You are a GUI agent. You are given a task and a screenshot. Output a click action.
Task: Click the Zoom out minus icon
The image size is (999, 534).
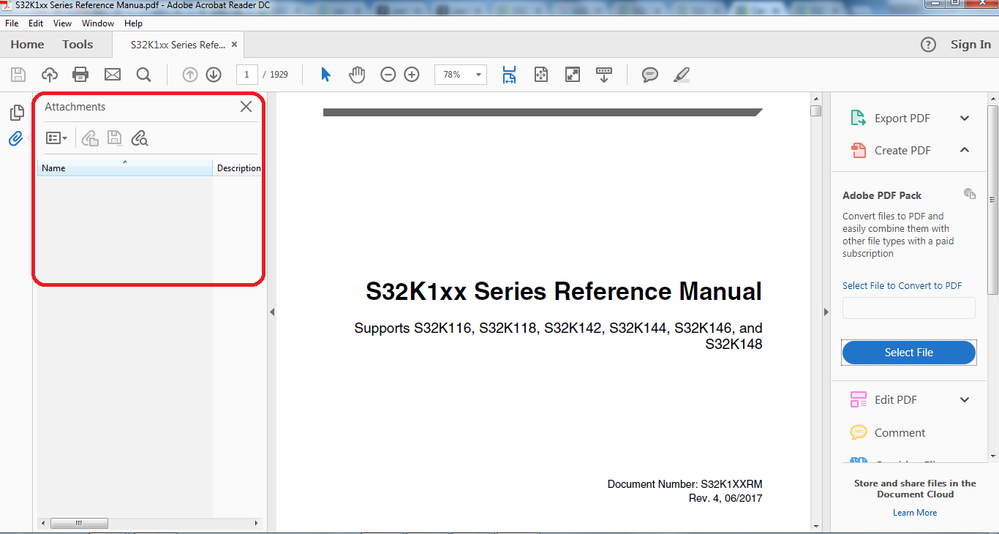pos(388,75)
